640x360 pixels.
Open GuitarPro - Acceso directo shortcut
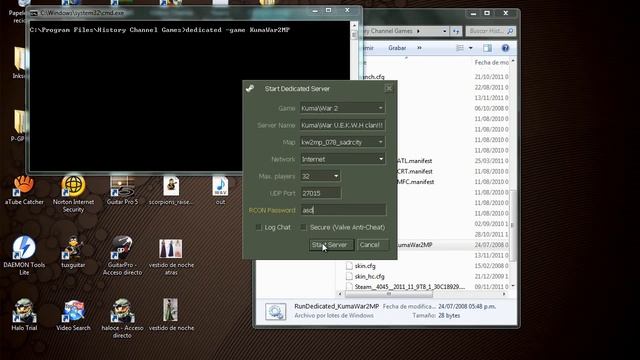[122, 247]
